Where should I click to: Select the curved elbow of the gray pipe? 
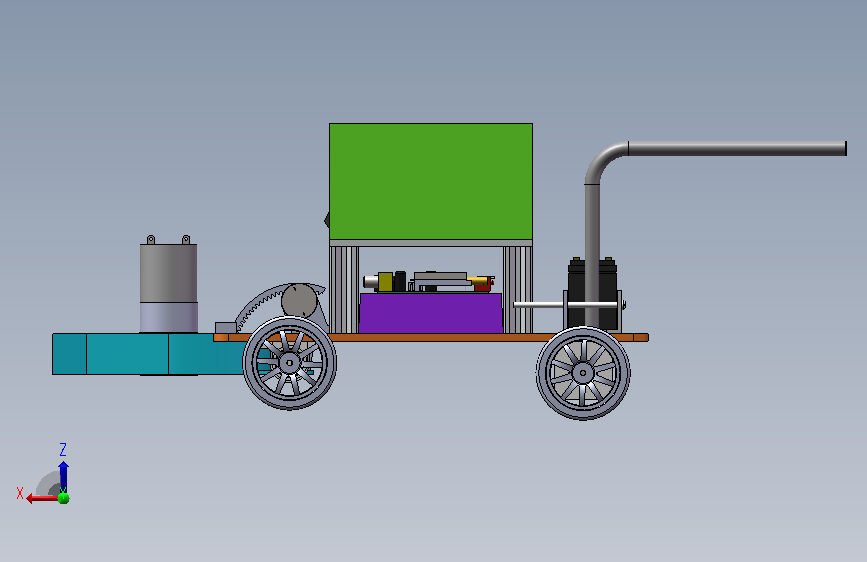click(603, 160)
